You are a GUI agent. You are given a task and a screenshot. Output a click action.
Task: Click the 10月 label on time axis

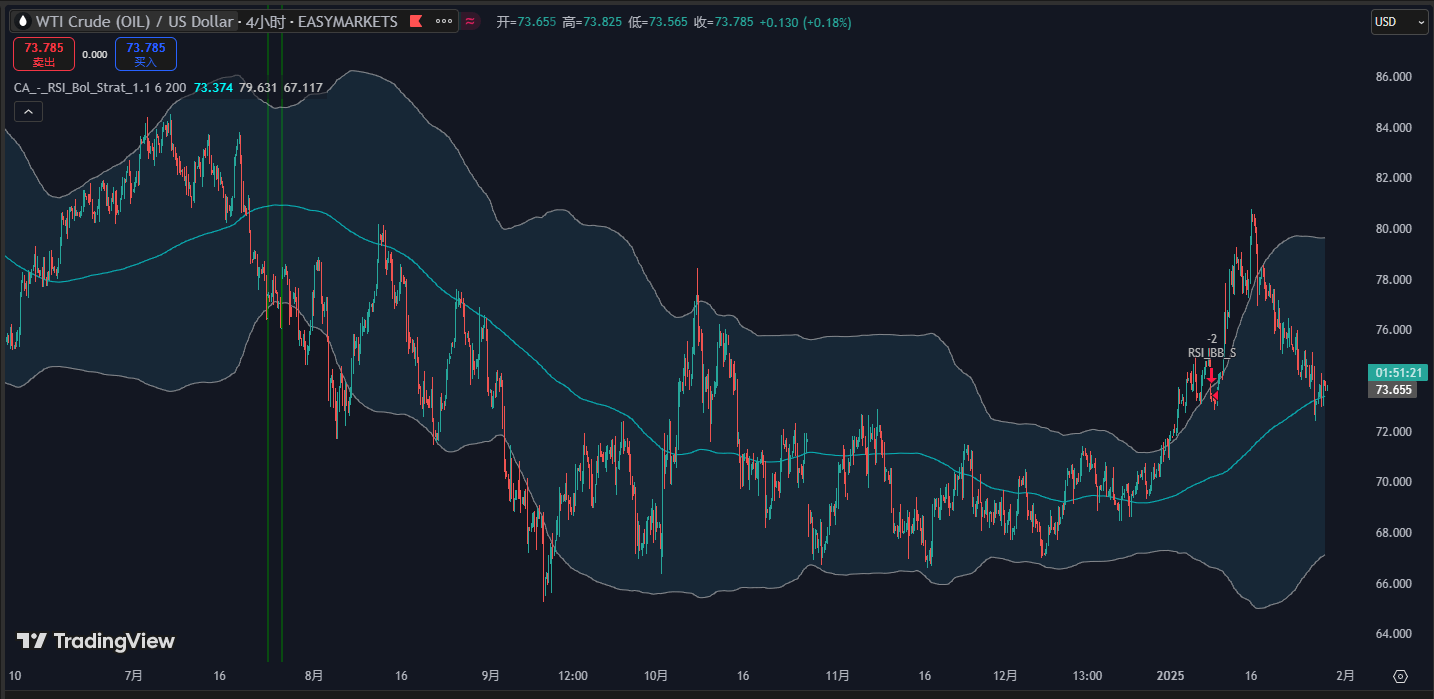pyautogui.click(x=656, y=676)
